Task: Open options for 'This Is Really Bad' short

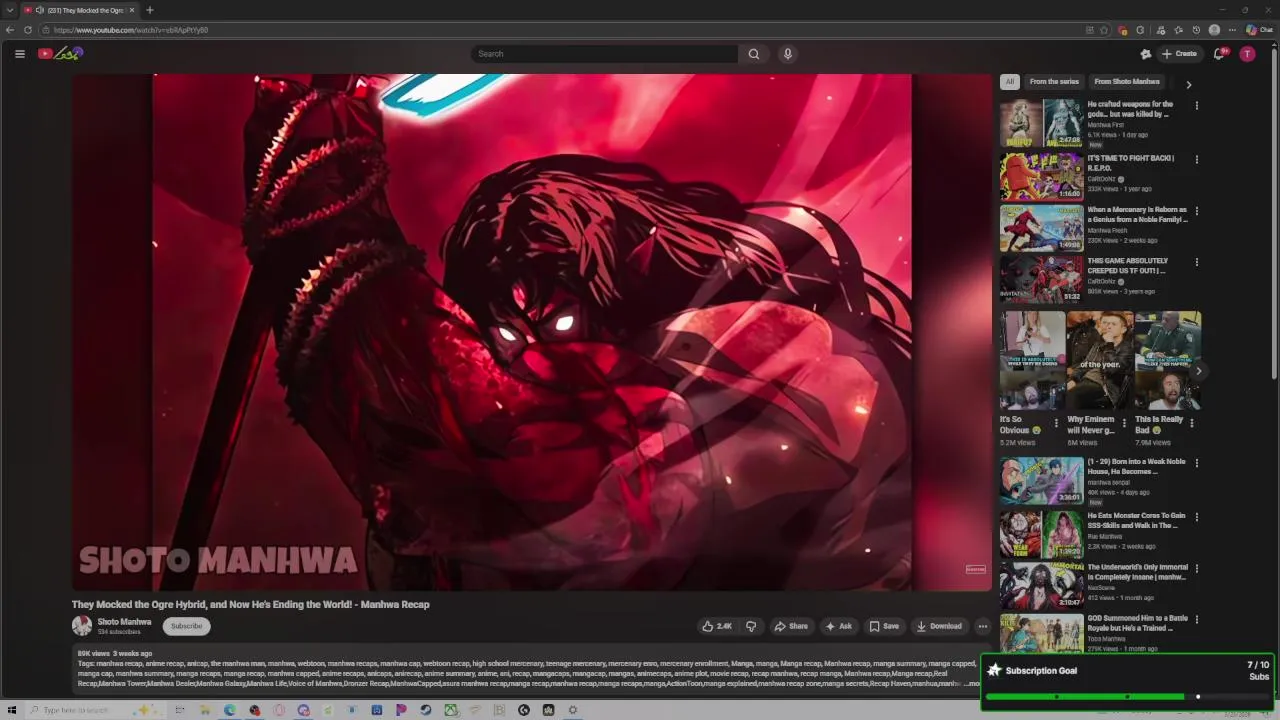Action: [1191, 423]
